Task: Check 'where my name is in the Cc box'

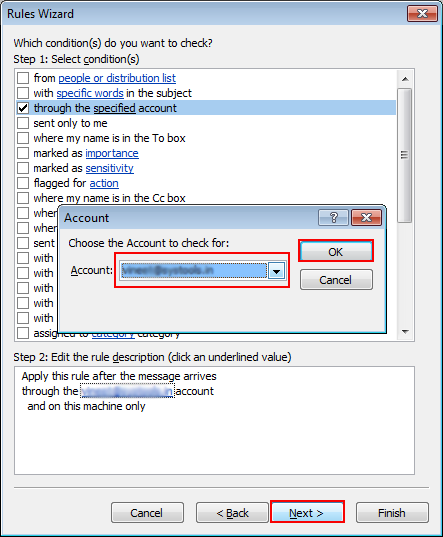Action: pyautogui.click(x=23, y=198)
